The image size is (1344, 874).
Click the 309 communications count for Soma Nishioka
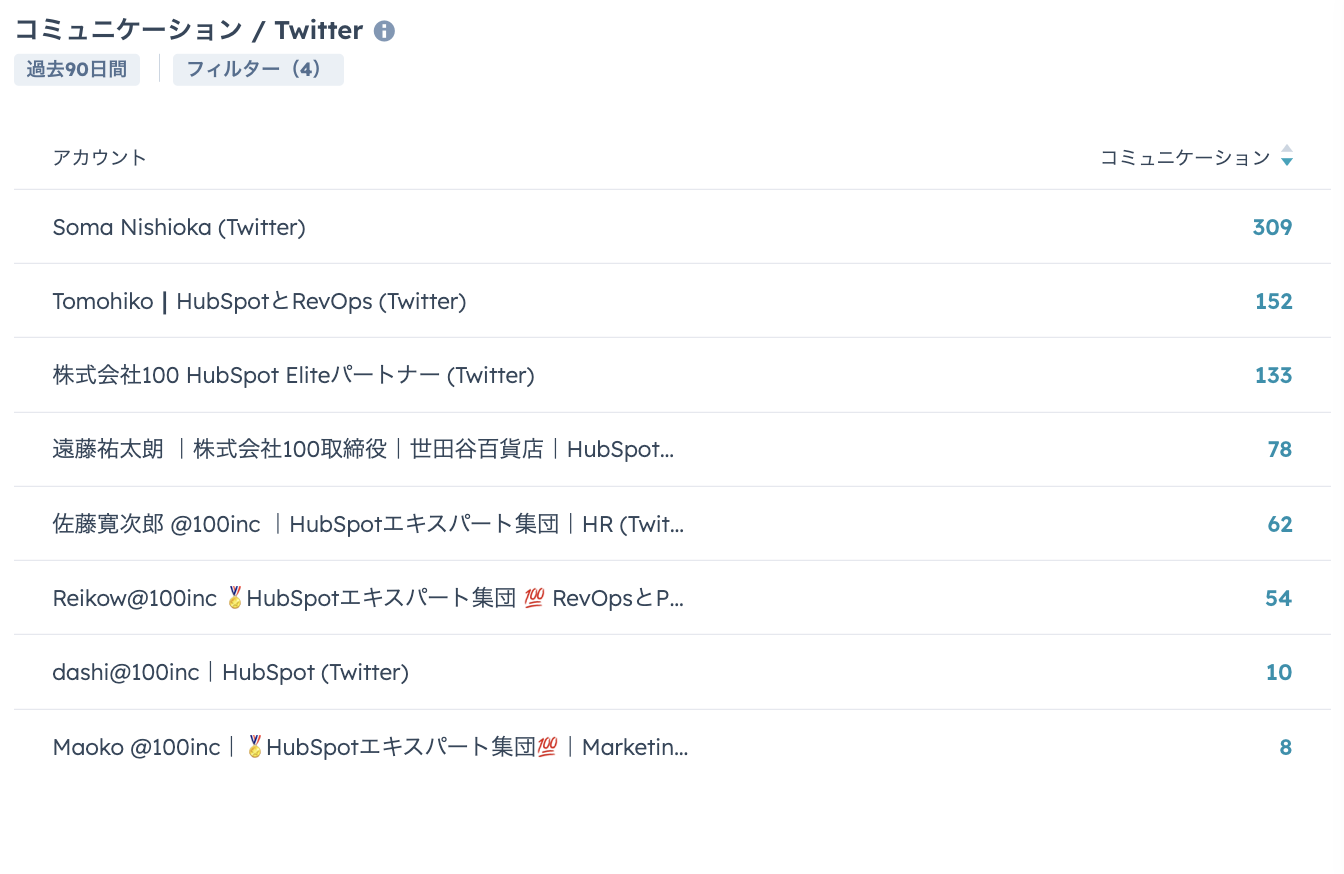tap(1271, 227)
